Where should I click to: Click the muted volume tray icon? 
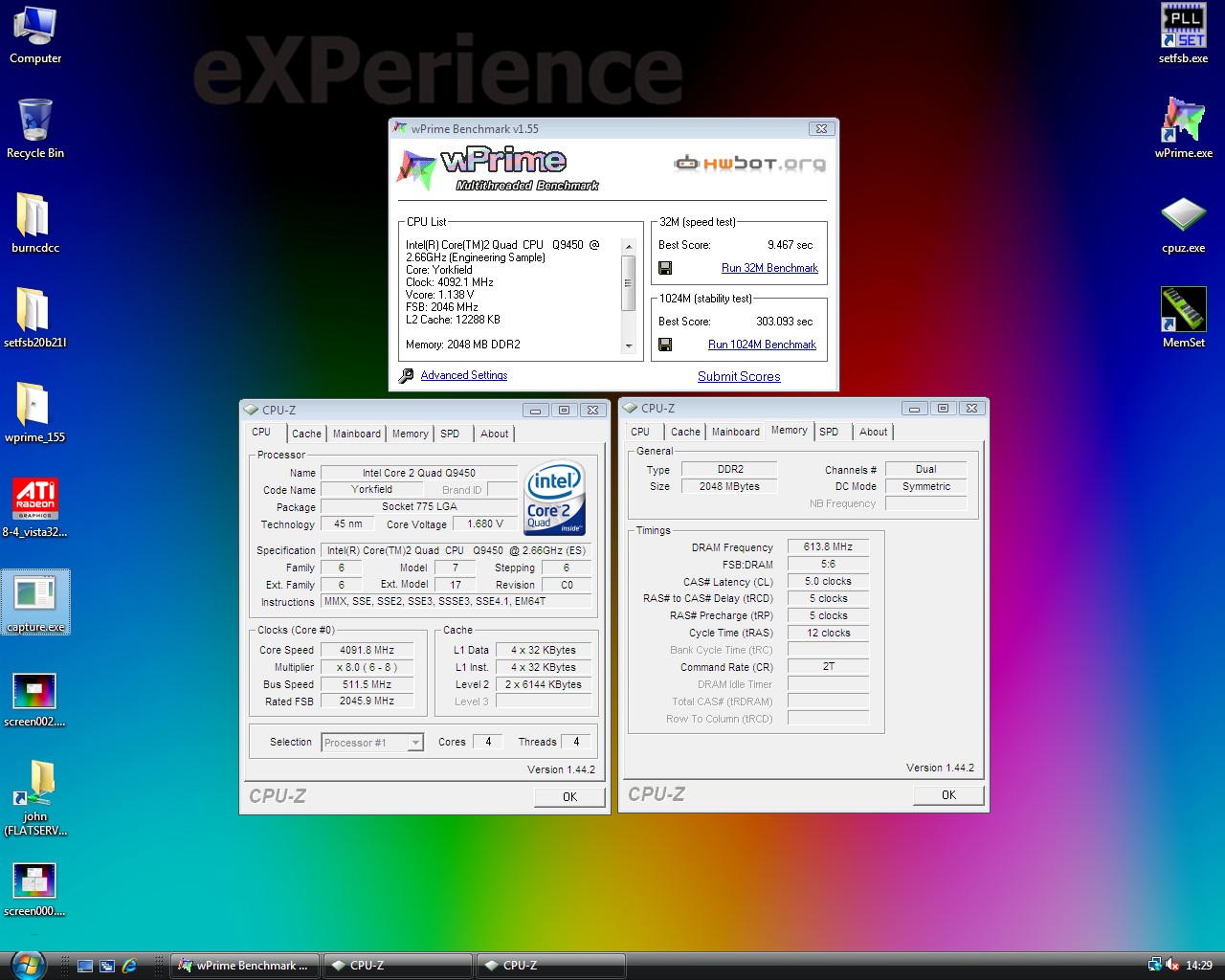pyautogui.click(x=1172, y=966)
